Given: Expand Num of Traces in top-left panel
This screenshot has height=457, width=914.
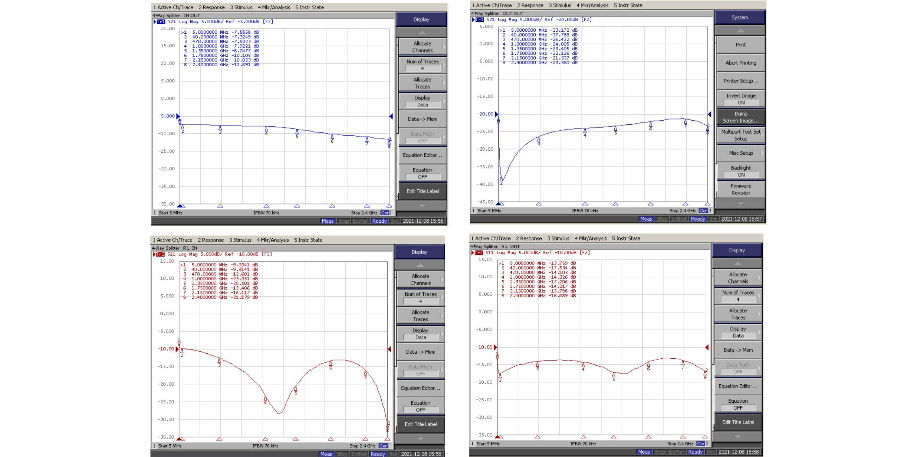Looking at the screenshot, I should [x=419, y=66].
